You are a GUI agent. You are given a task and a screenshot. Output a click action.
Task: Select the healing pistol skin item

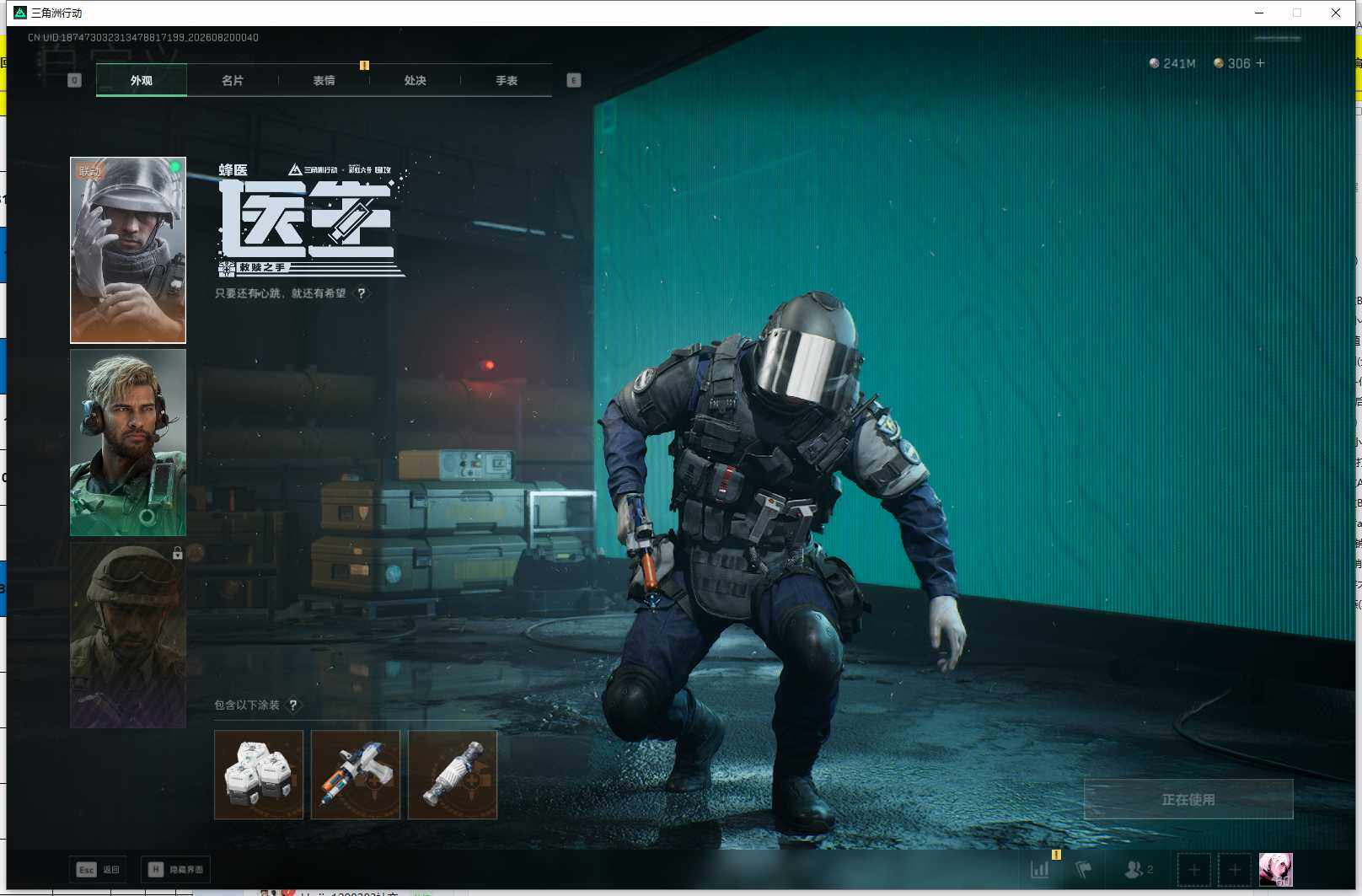click(356, 775)
